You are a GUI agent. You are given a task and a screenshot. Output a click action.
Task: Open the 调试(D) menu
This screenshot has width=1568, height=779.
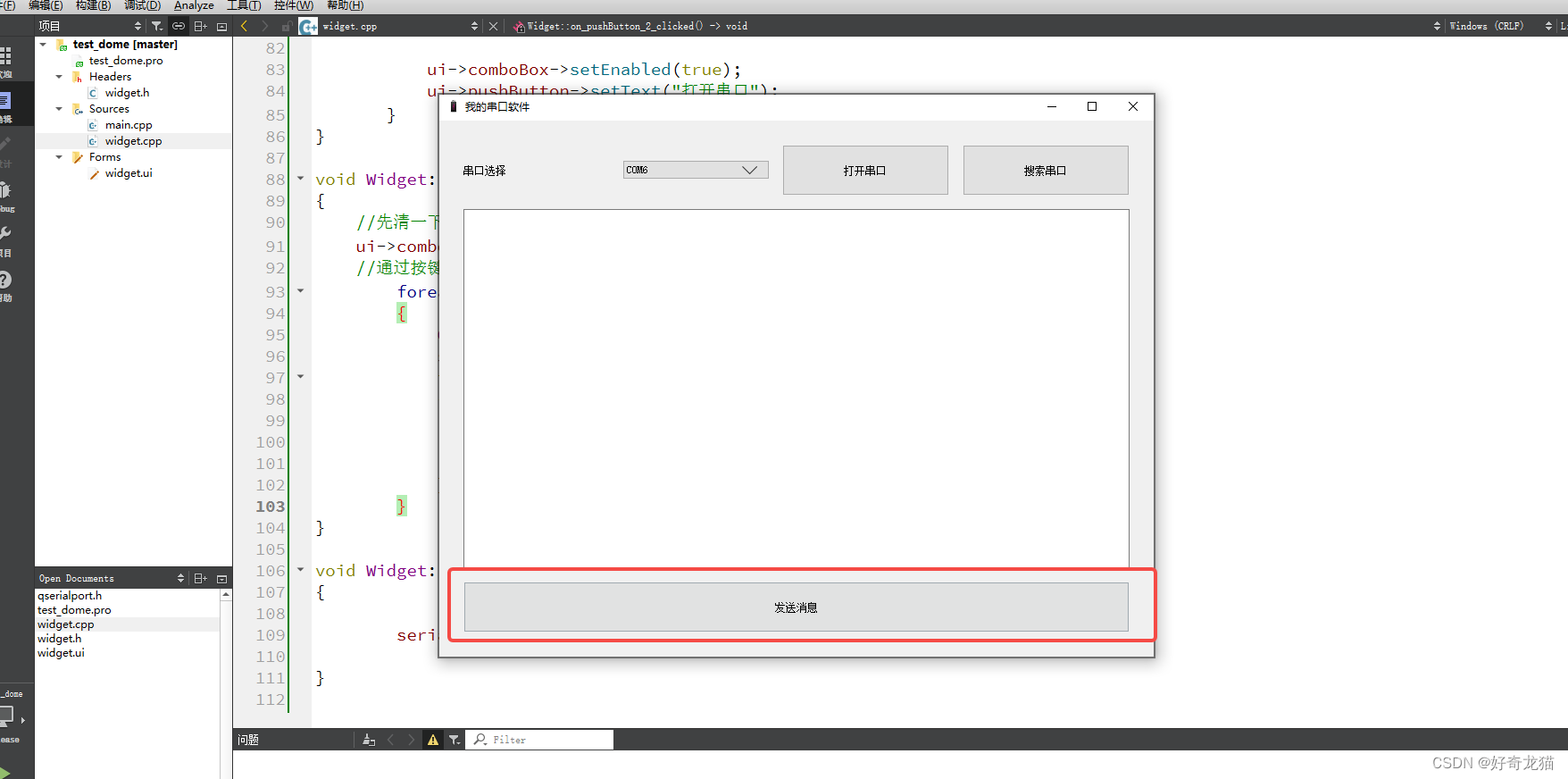pyautogui.click(x=143, y=5)
